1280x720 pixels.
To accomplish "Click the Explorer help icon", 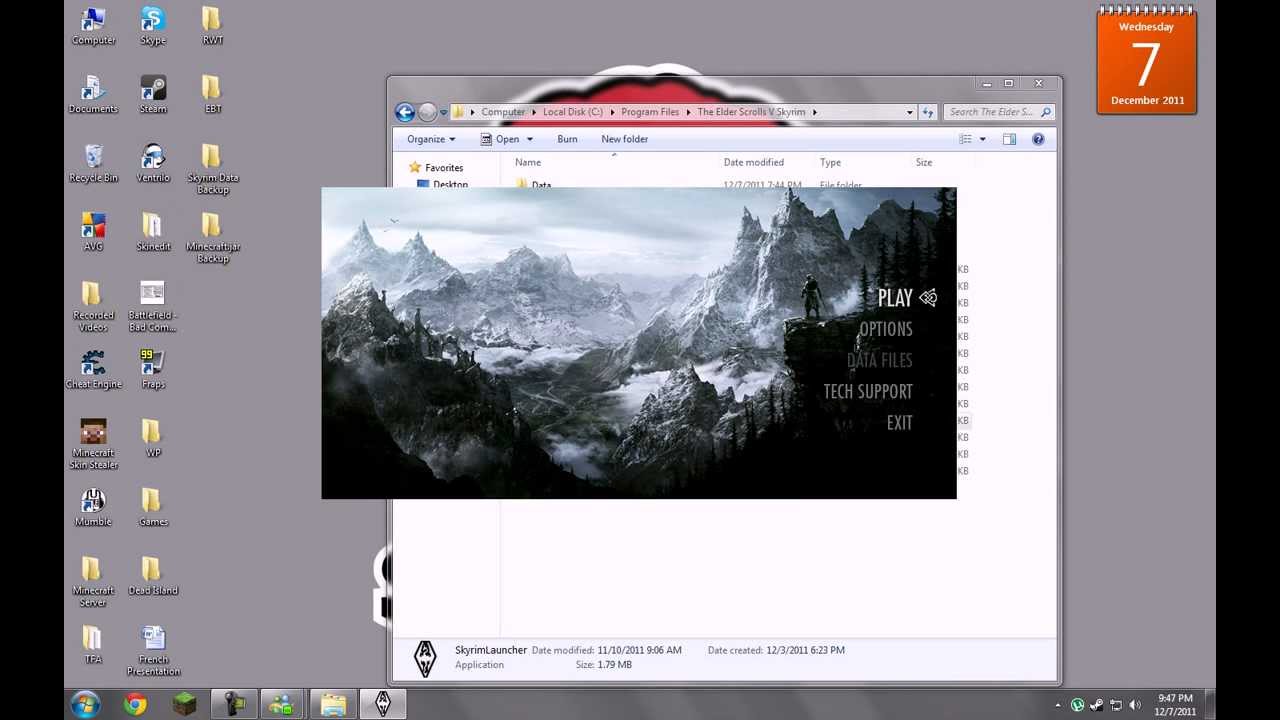I will [1038, 139].
